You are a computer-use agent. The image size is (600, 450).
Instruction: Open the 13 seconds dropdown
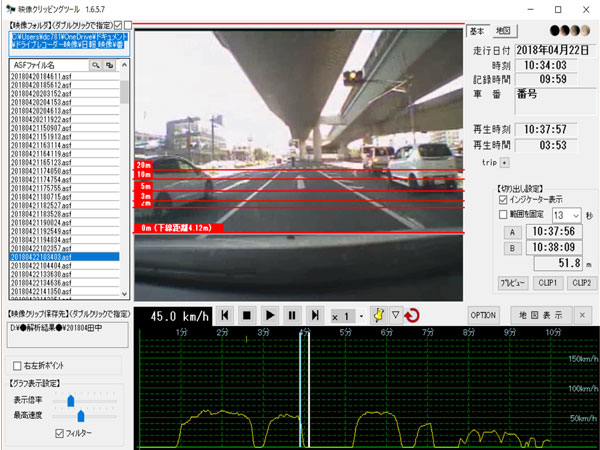[576, 216]
